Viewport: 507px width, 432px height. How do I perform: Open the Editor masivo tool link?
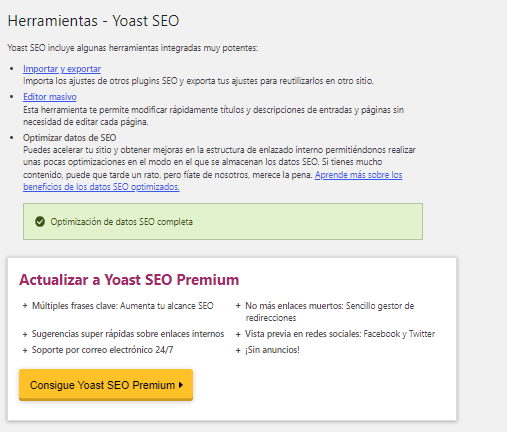50,97
